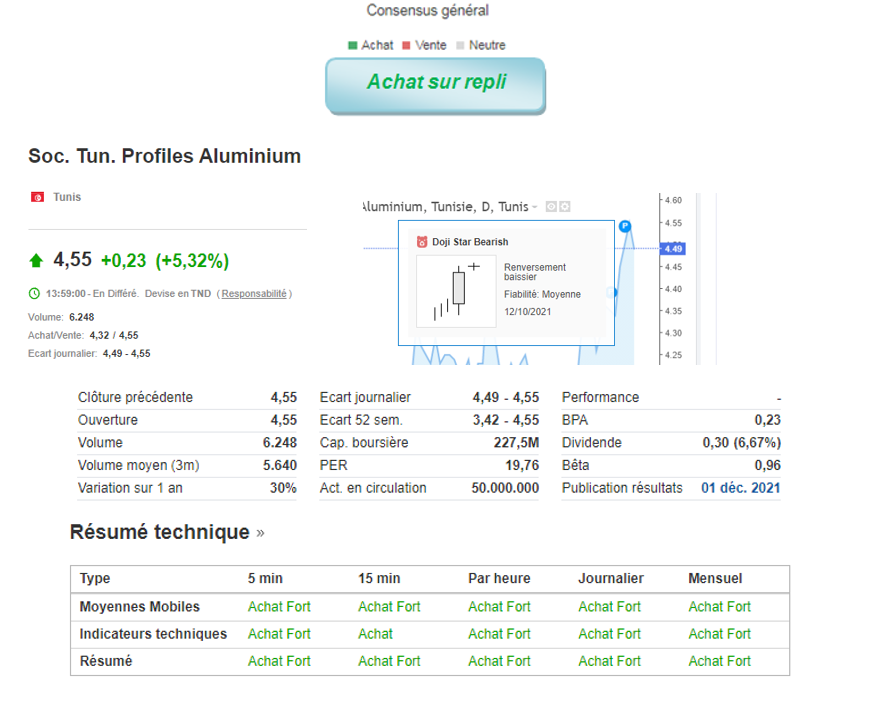871x707 pixels.
Task: Open the Responsabilité link
Action: pyautogui.click(x=254, y=294)
